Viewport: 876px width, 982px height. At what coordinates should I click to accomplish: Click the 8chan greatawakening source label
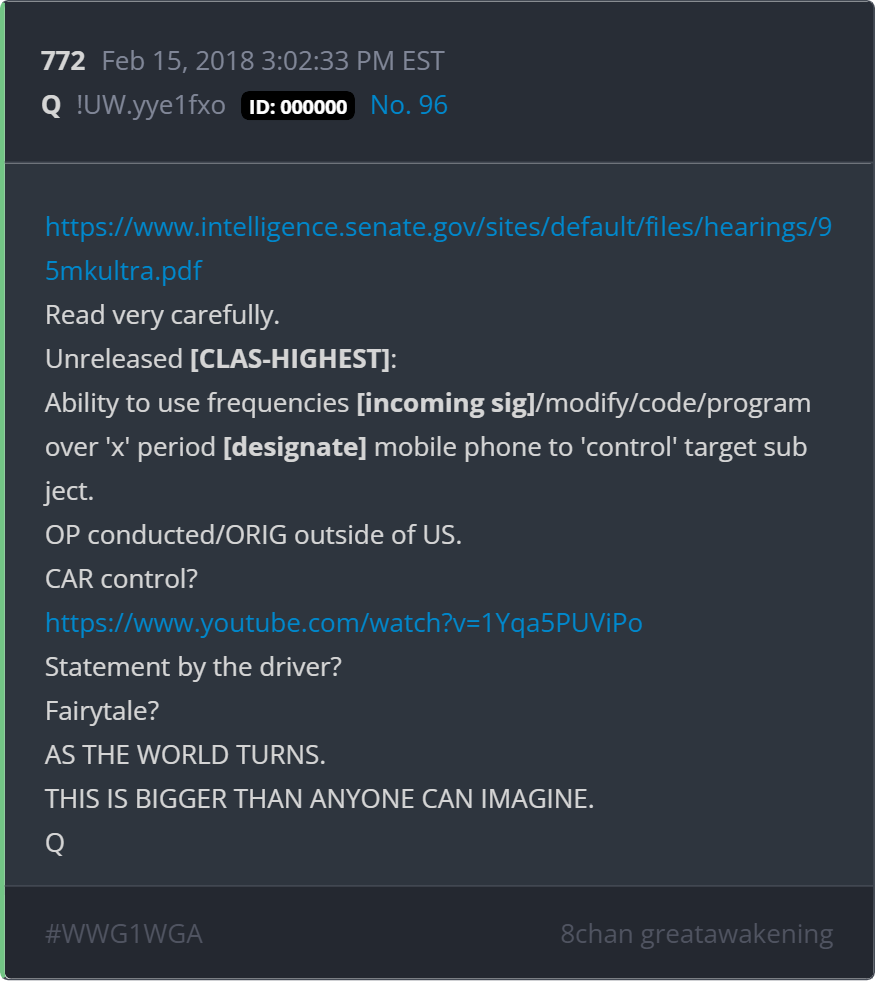tap(697, 934)
